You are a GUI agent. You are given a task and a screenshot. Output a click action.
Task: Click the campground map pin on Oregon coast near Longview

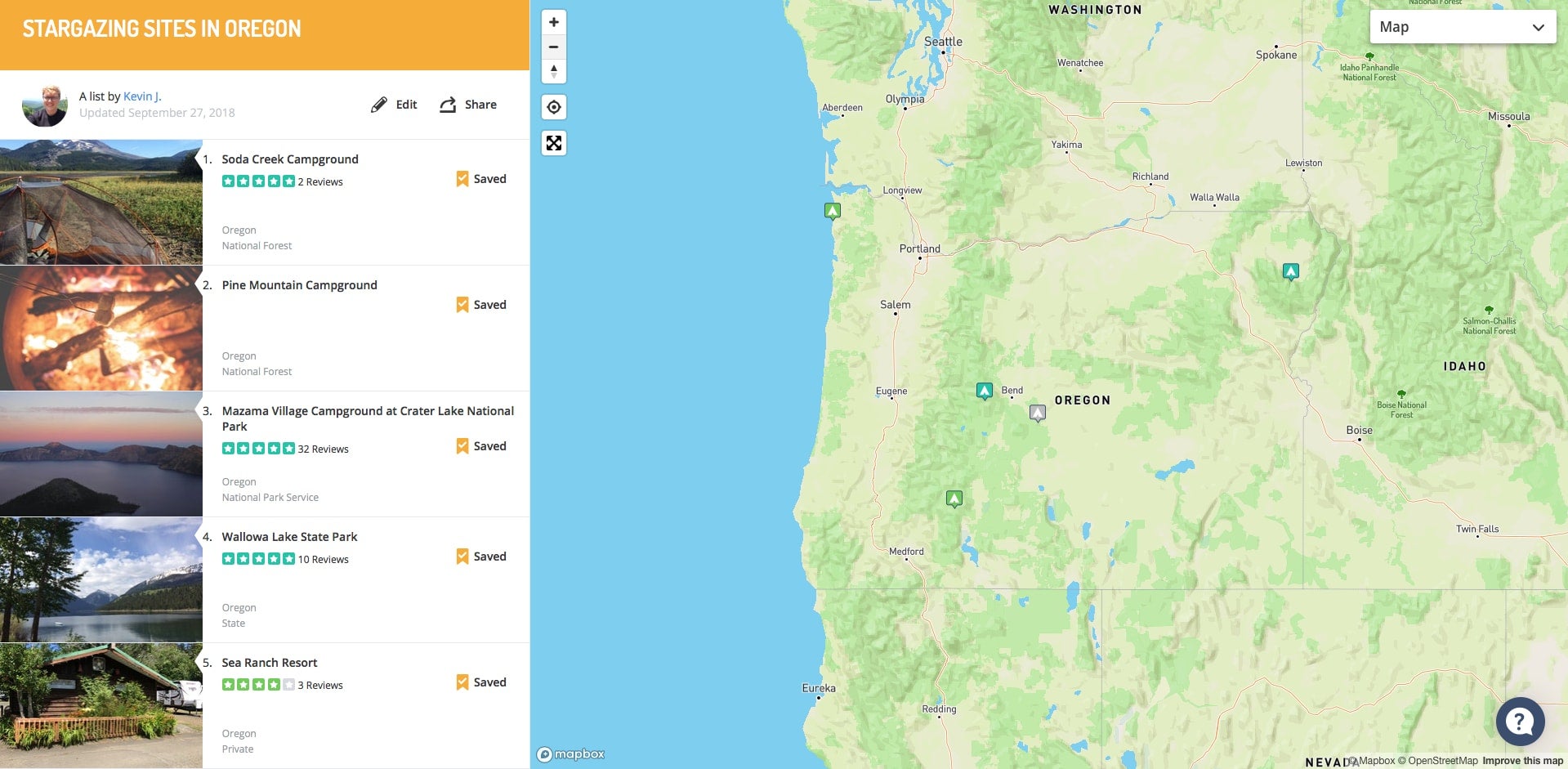pyautogui.click(x=833, y=211)
